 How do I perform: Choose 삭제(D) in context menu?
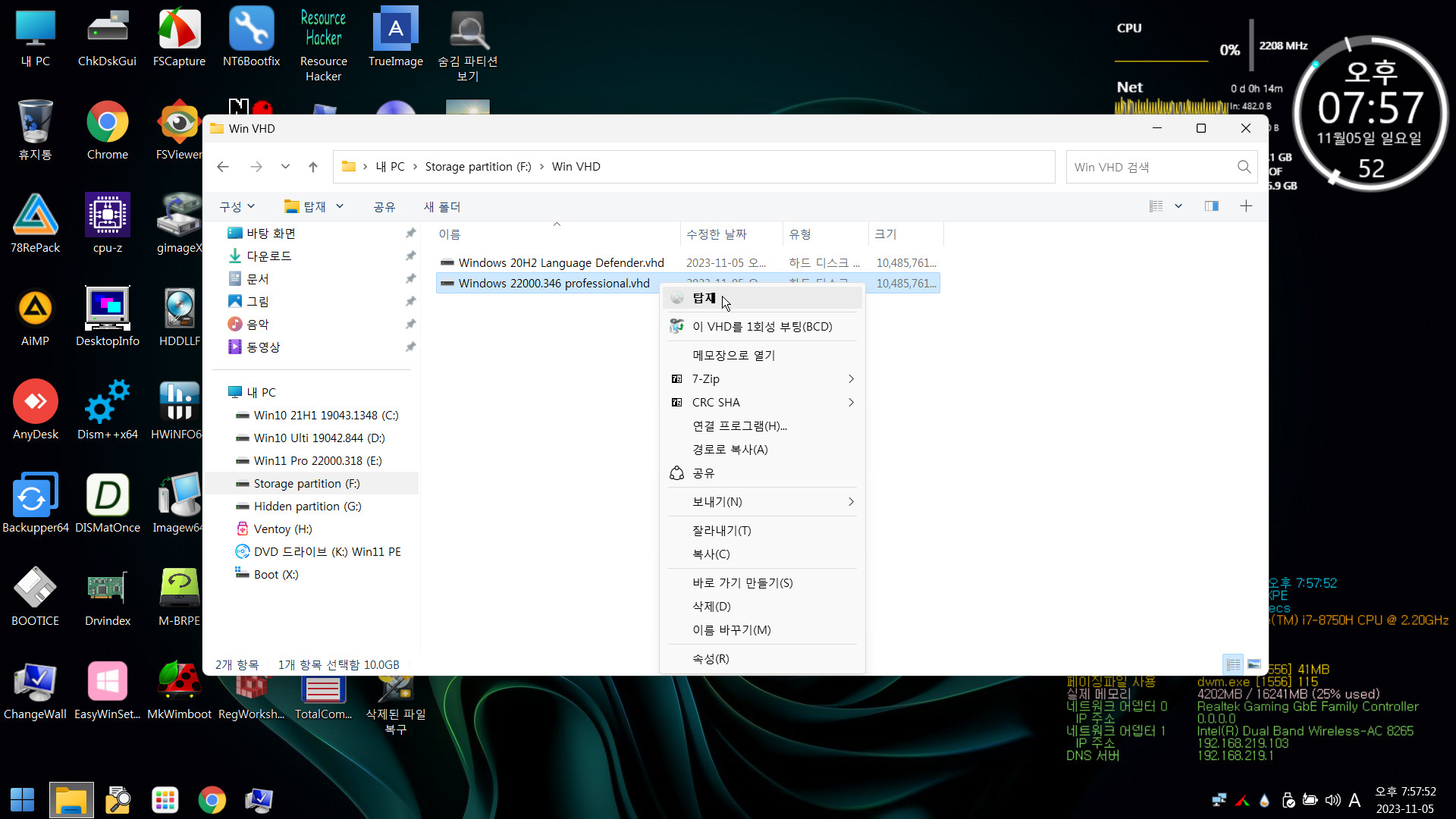[x=762, y=606]
